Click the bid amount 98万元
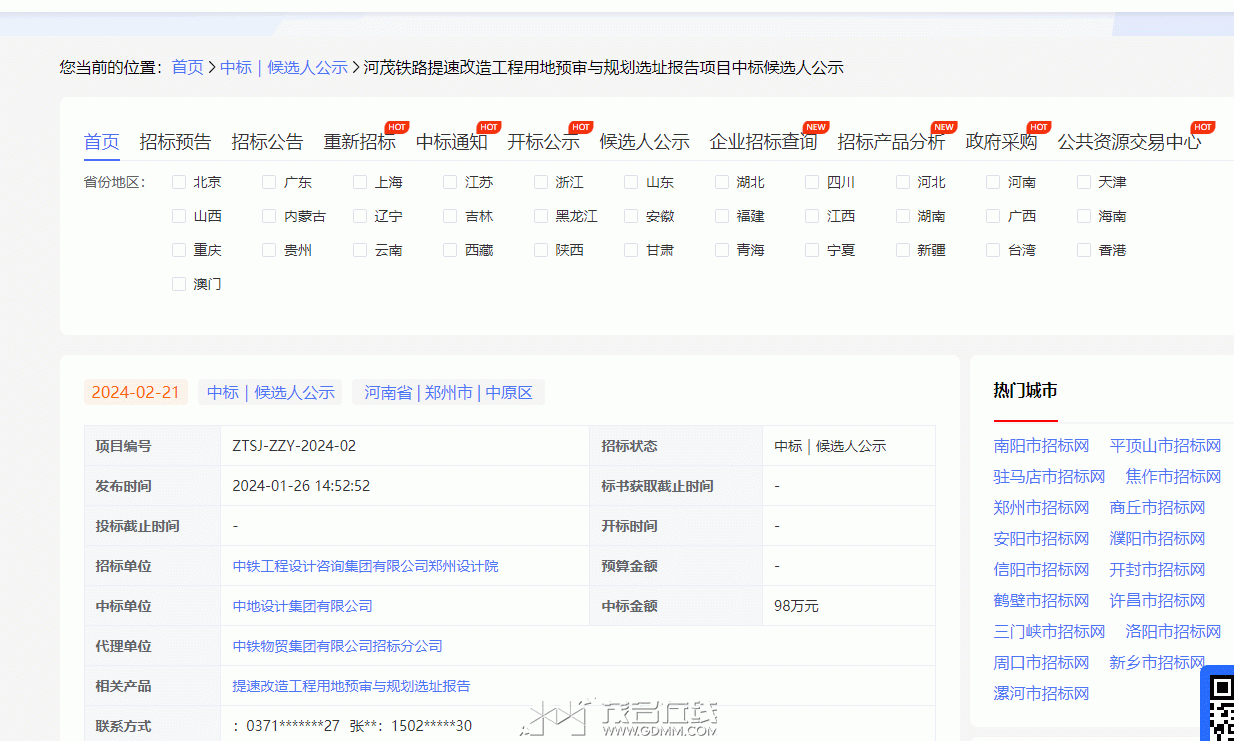 coord(796,606)
